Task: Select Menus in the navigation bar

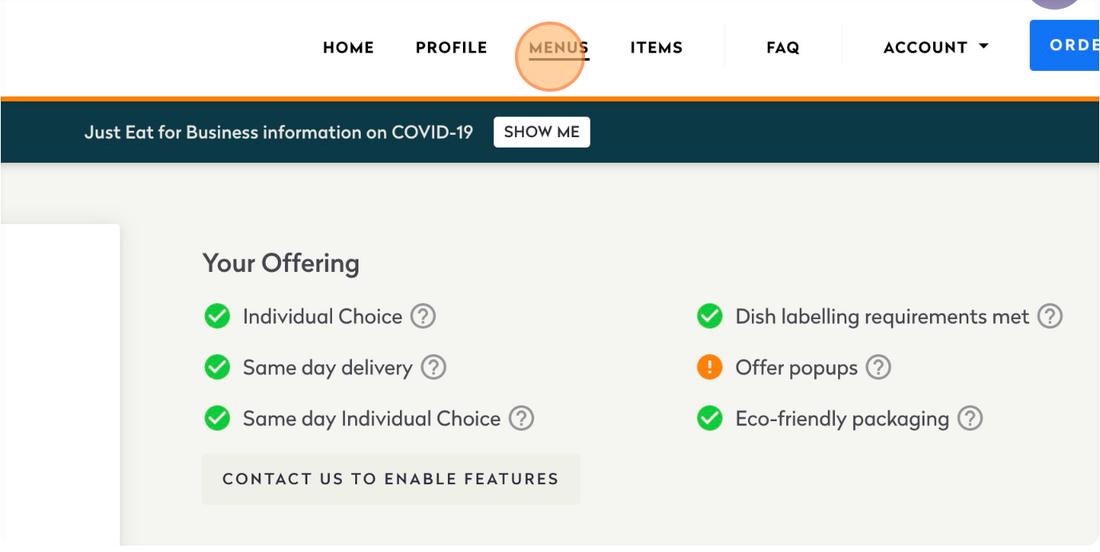Action: click(x=558, y=47)
